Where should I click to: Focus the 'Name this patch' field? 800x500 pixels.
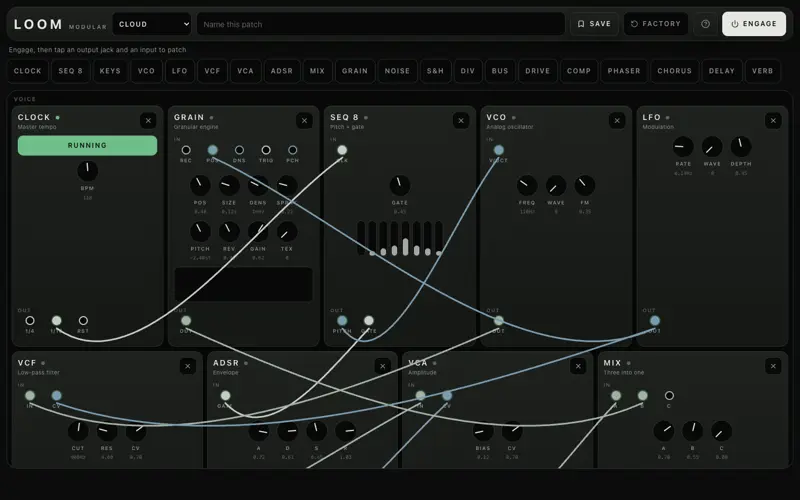pyautogui.click(x=381, y=24)
